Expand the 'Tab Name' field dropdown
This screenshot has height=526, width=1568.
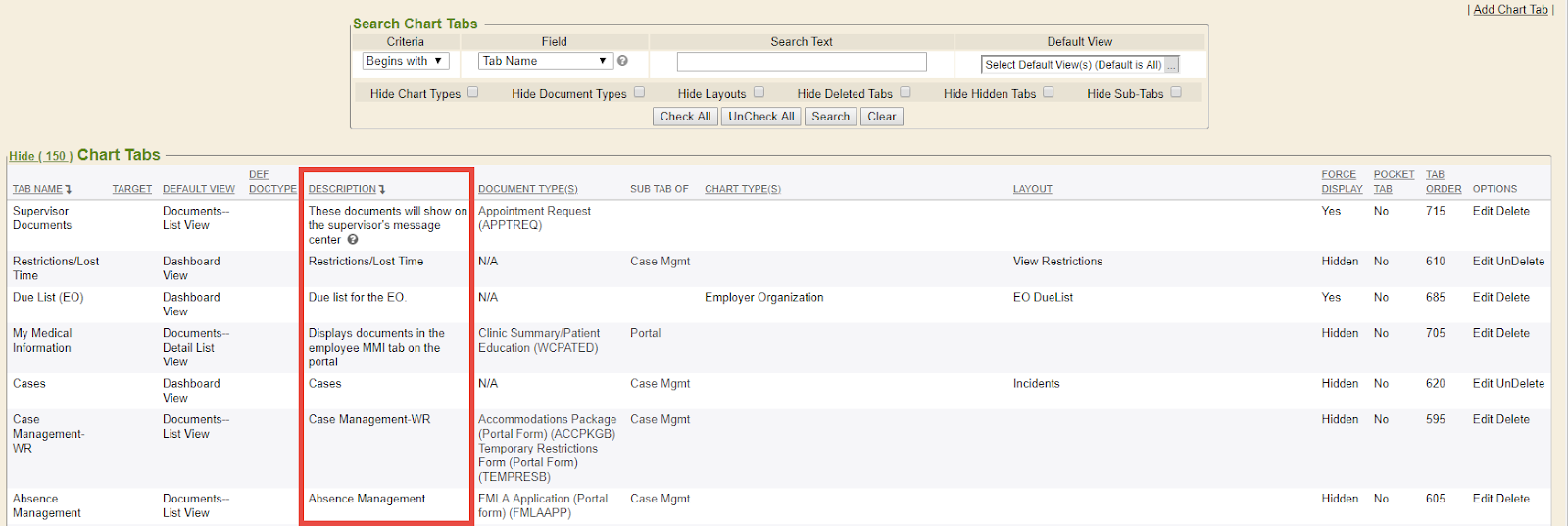pyautogui.click(x=545, y=61)
